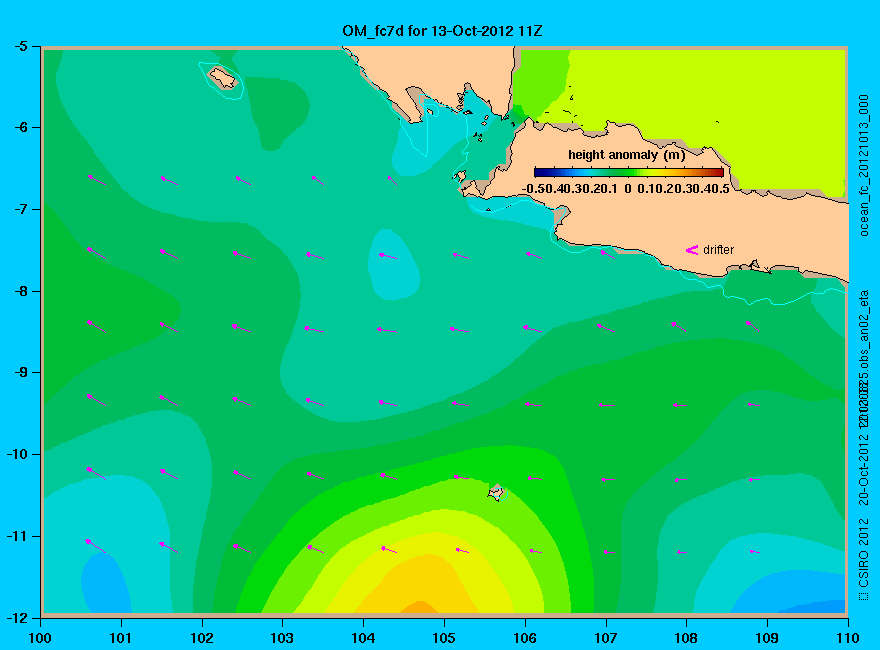Screen dimensions: 880x650
Task: Click the 'drifter' legend text
Action: (718, 250)
